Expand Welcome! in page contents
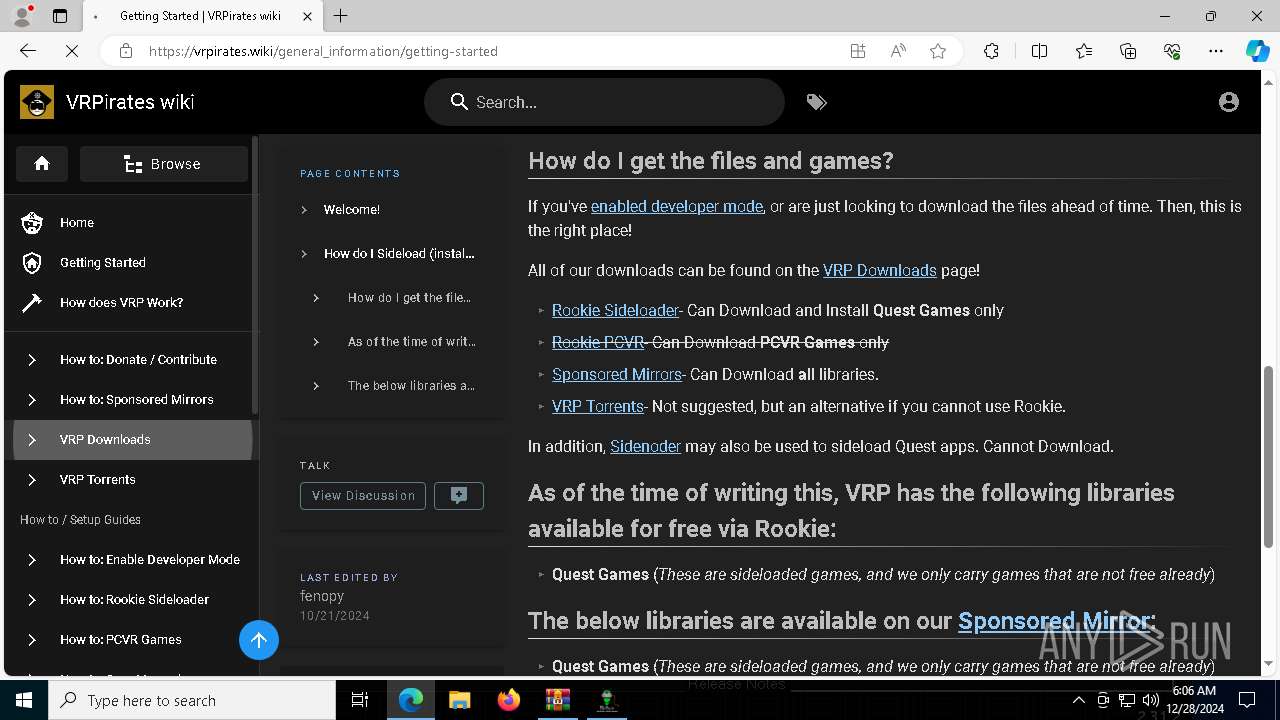 click(304, 210)
